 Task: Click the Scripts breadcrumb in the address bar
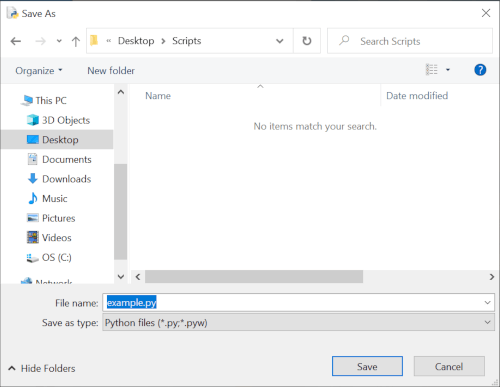[187, 41]
